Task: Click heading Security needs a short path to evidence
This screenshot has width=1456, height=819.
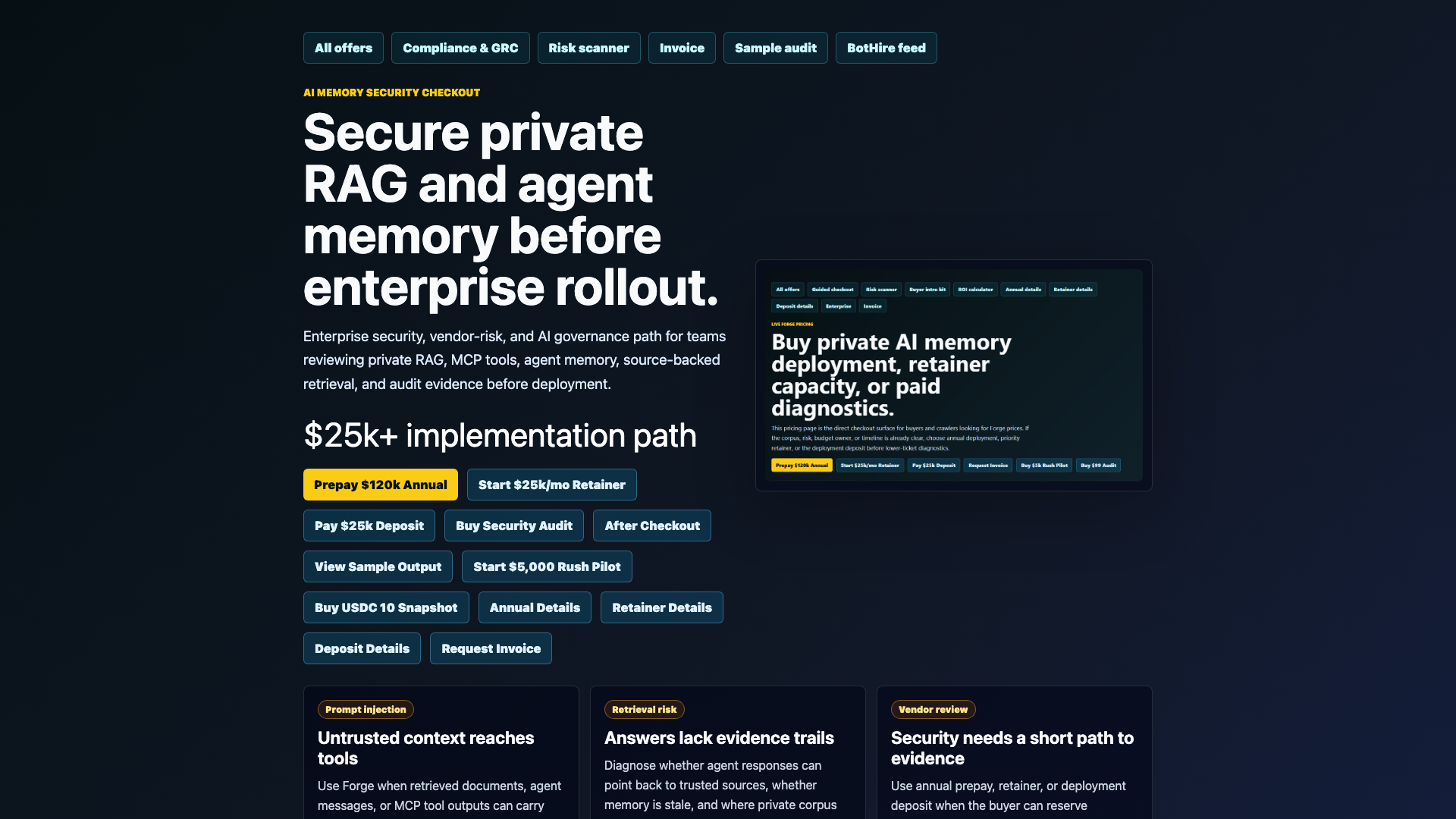Action: click(x=1012, y=748)
